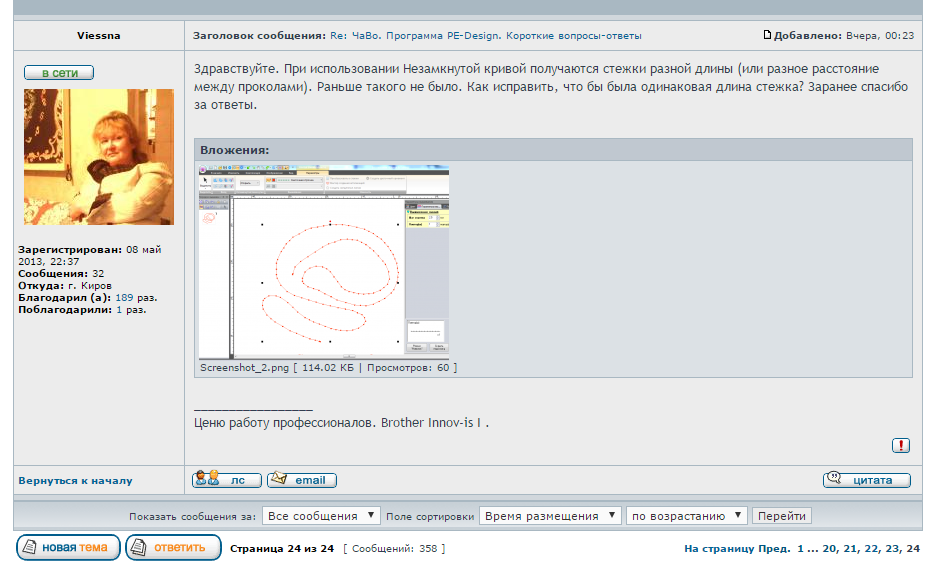Open the 'Все сообщения' dropdown
This screenshot has height=578, width=944.
321,516
